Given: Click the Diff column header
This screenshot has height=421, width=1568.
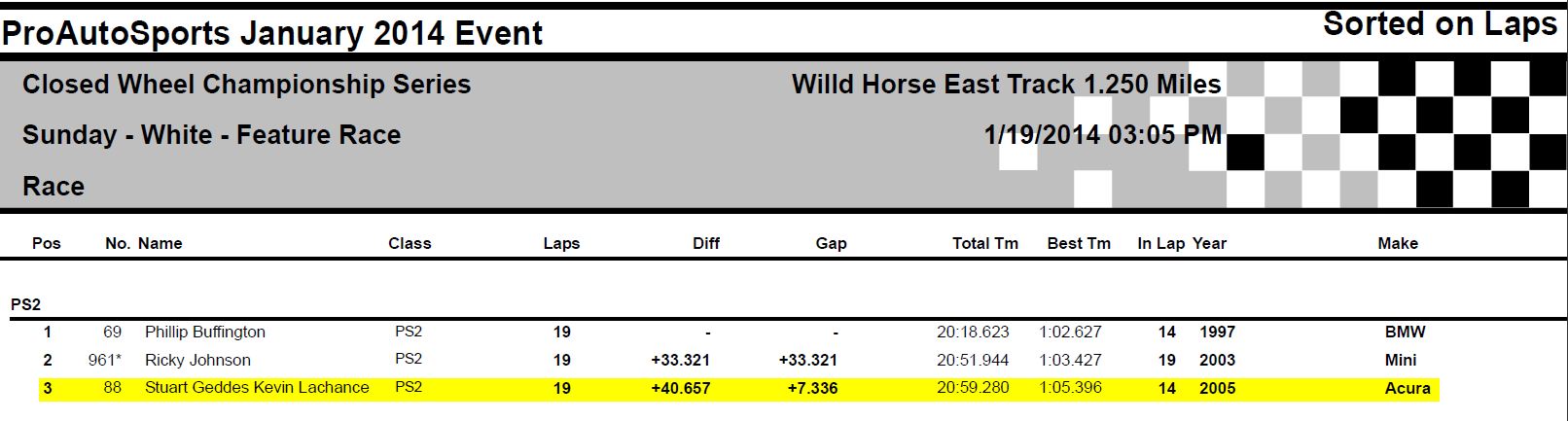Looking at the screenshot, I should 706,243.
